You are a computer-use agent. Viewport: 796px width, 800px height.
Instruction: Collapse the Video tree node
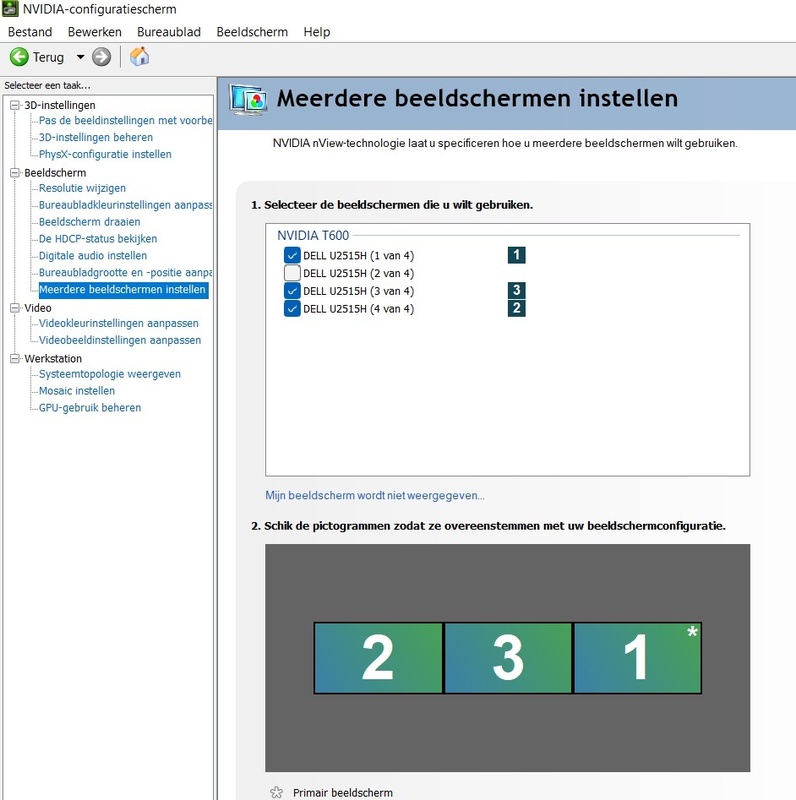pyautogui.click(x=15, y=308)
